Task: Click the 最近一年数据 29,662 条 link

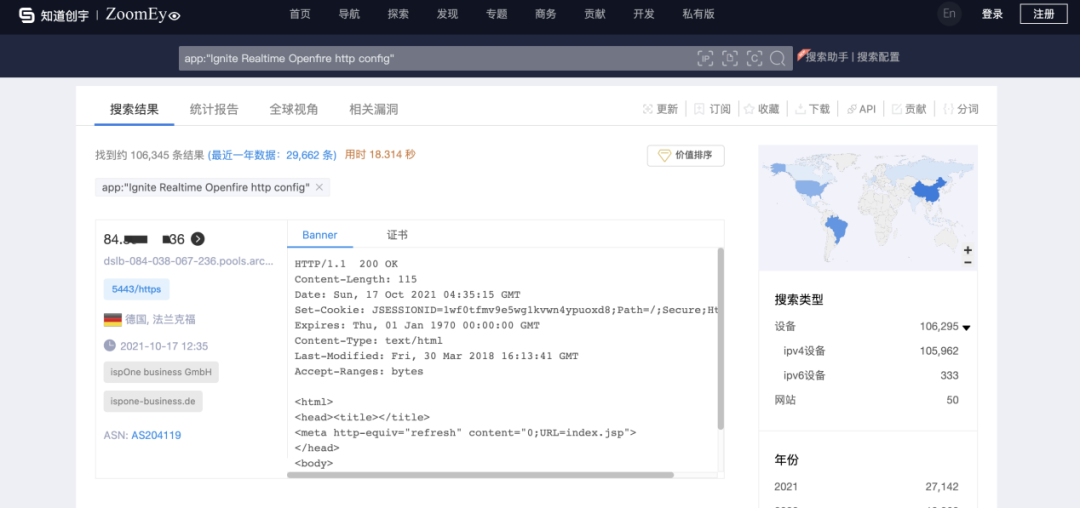Action: pos(272,156)
